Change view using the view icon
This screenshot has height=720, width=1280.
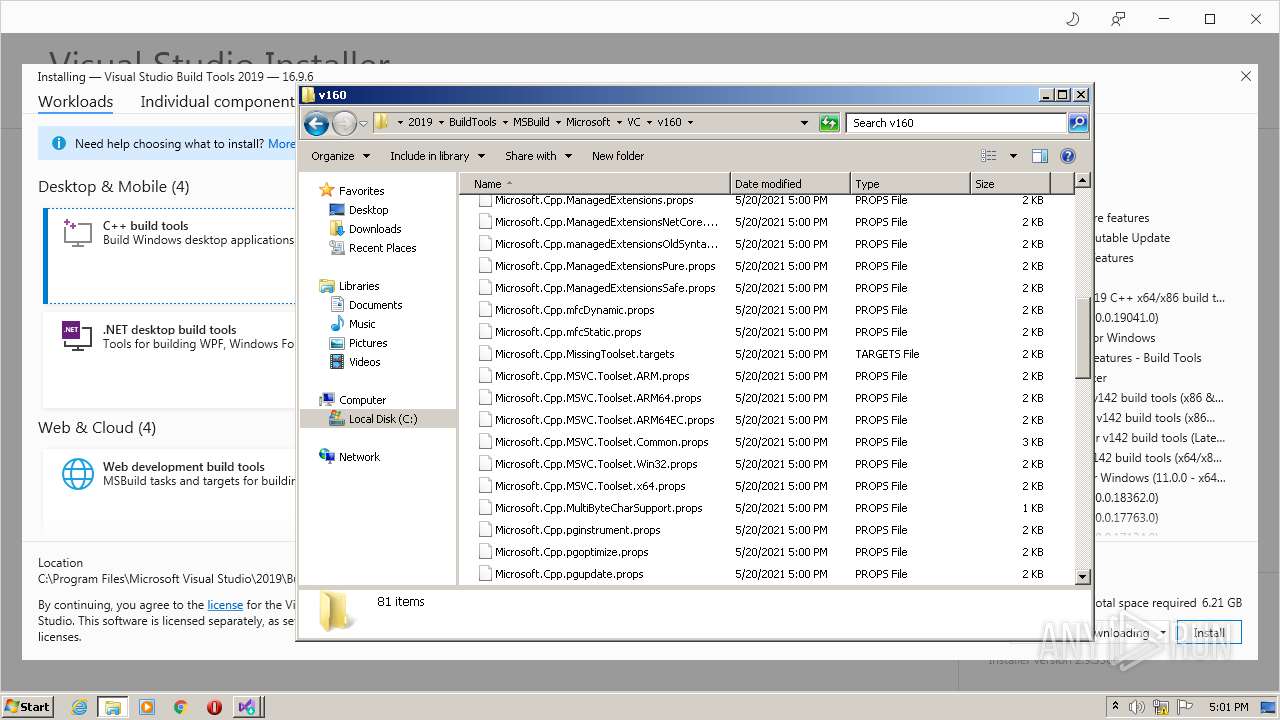[989, 156]
